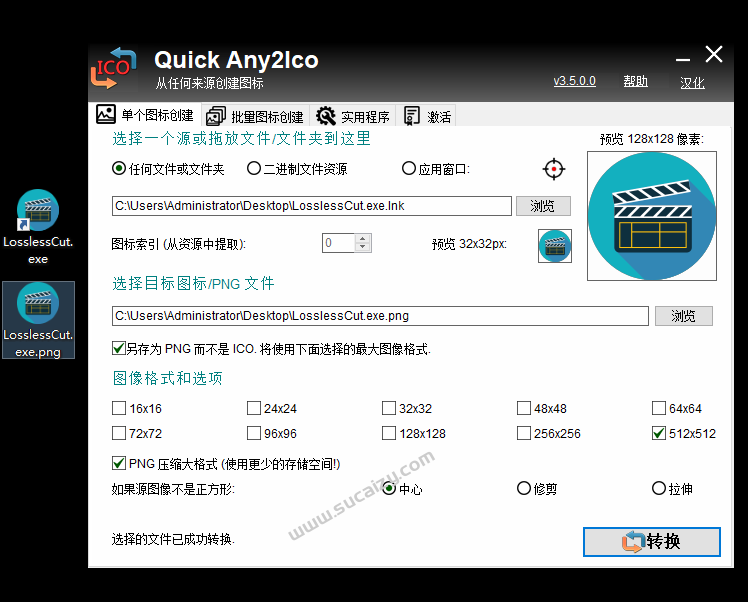Uncheck the 512x512 format checkbox

(x=659, y=433)
